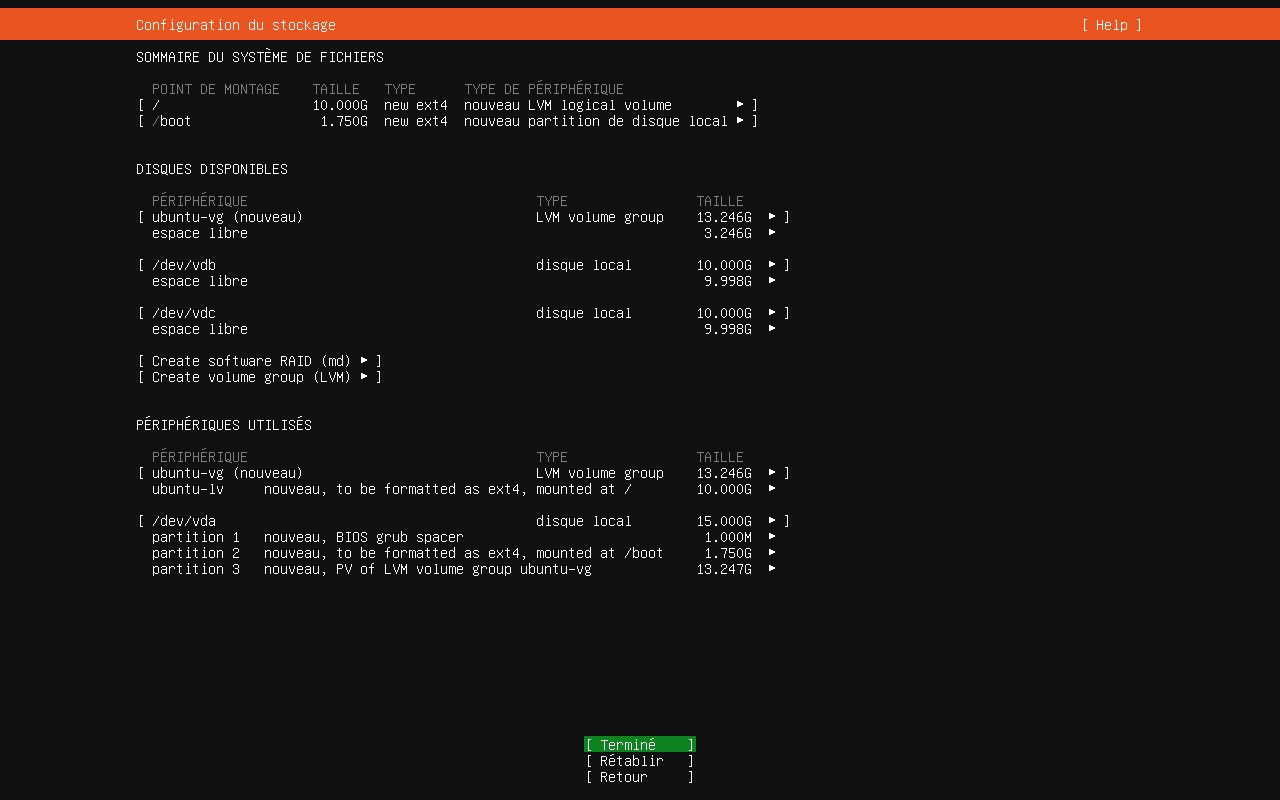Image resolution: width=1280 pixels, height=800 pixels.
Task: Select partition 2 mounted at /boot
Action: [x=464, y=553]
